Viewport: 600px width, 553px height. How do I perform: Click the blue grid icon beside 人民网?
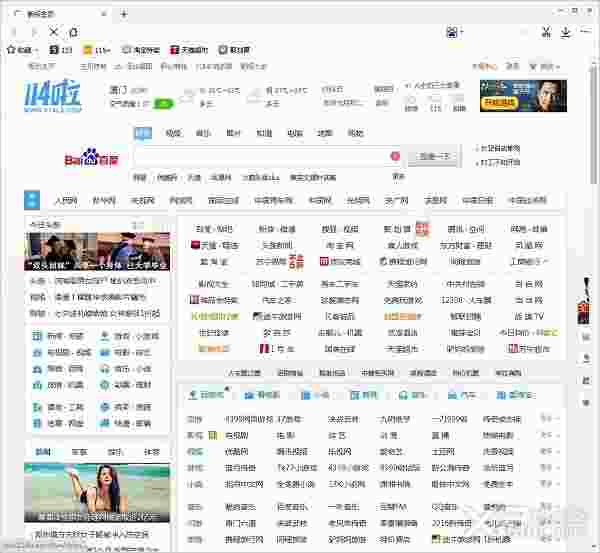point(32,200)
